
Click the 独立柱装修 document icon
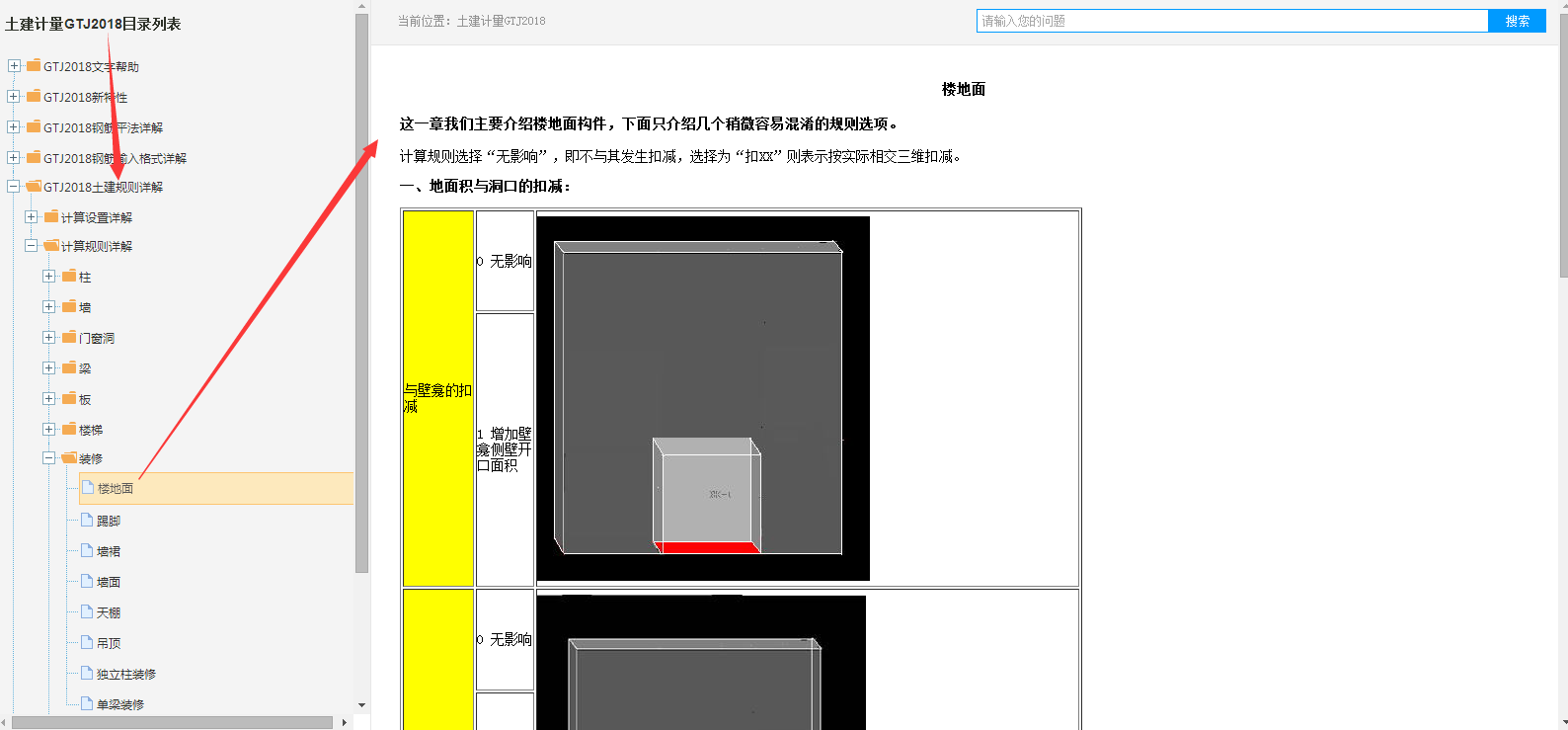coord(87,673)
